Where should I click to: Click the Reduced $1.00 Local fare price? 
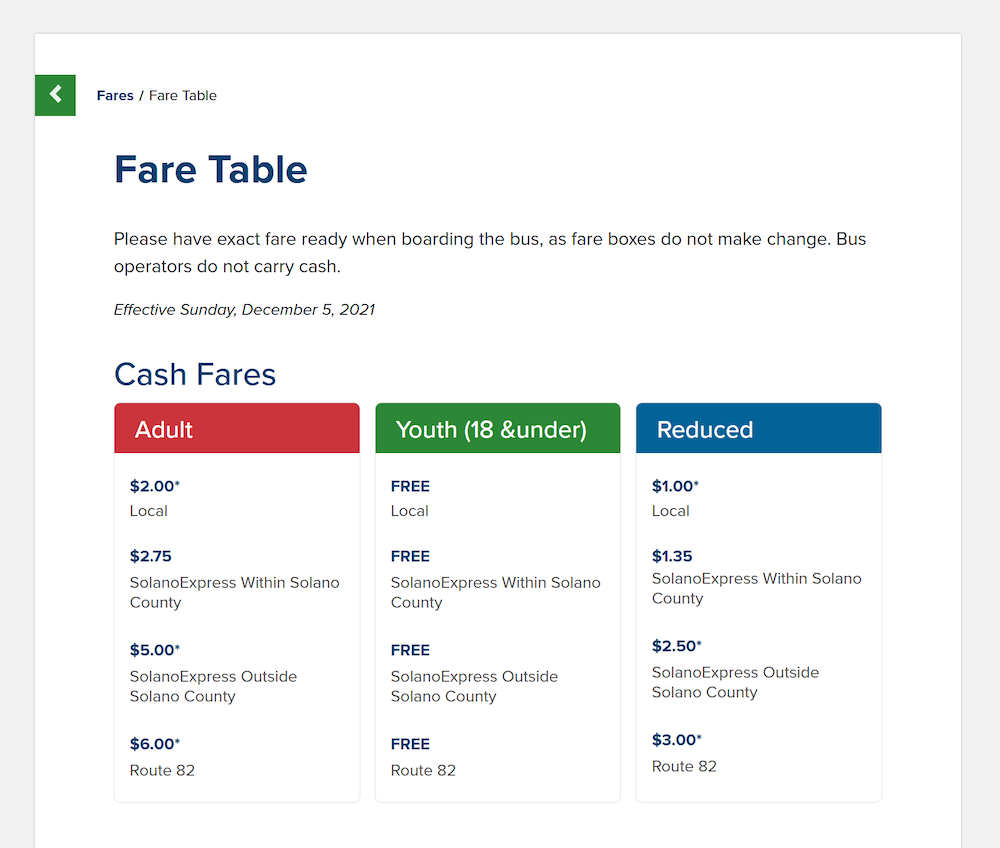[675, 486]
